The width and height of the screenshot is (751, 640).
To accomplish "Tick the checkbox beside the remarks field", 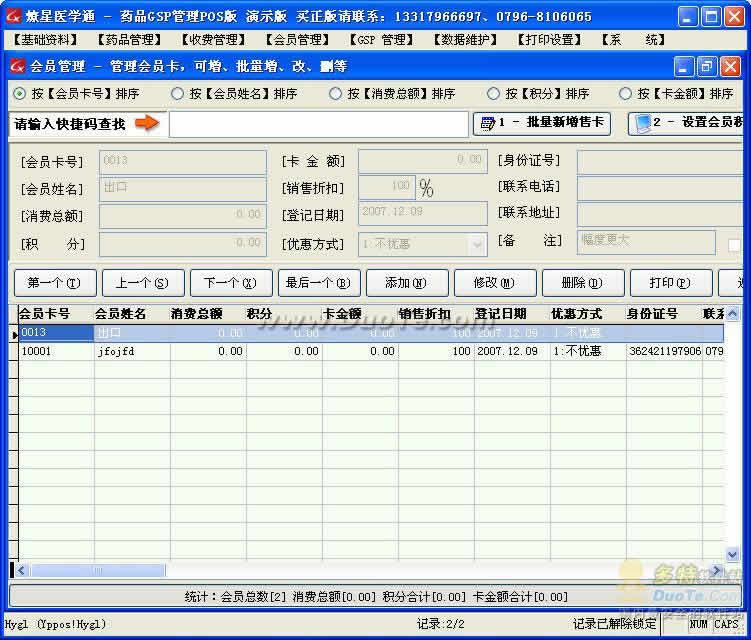I will 734,245.
